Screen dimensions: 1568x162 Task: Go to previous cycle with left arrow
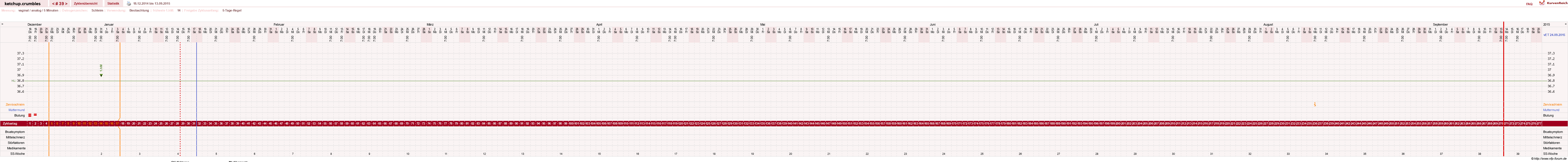tap(54, 4)
